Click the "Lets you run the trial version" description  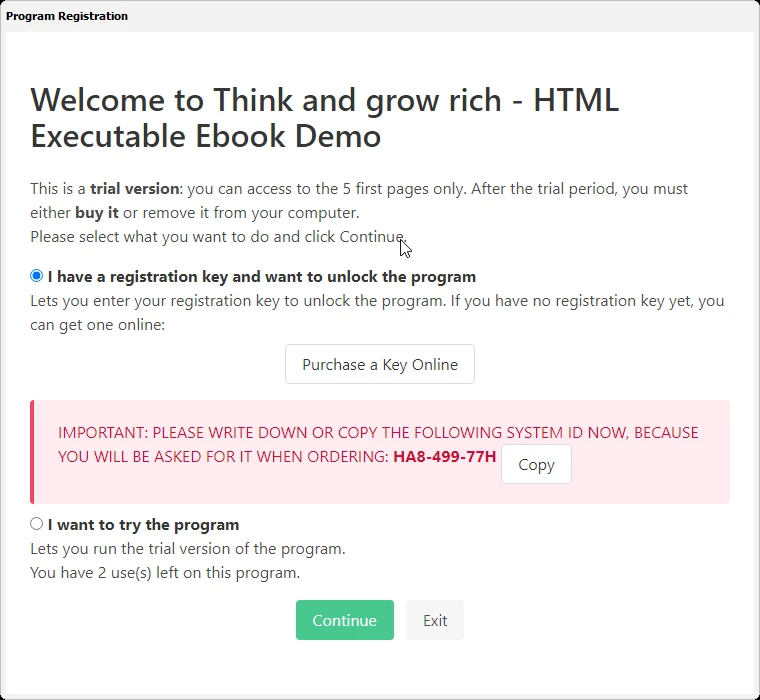[188, 549]
